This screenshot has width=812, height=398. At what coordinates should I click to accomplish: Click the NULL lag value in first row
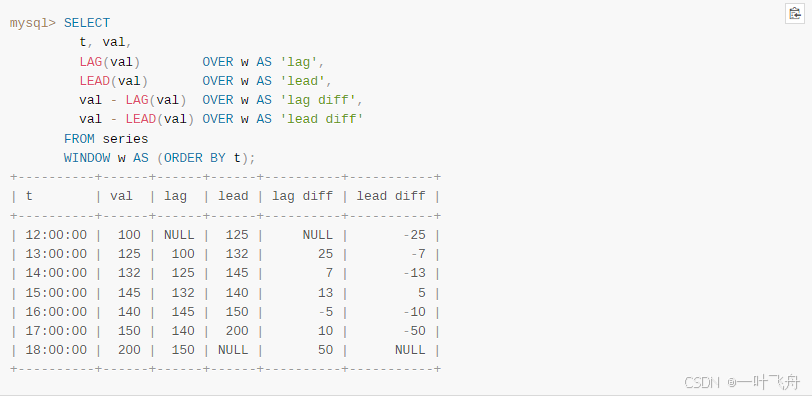179,235
